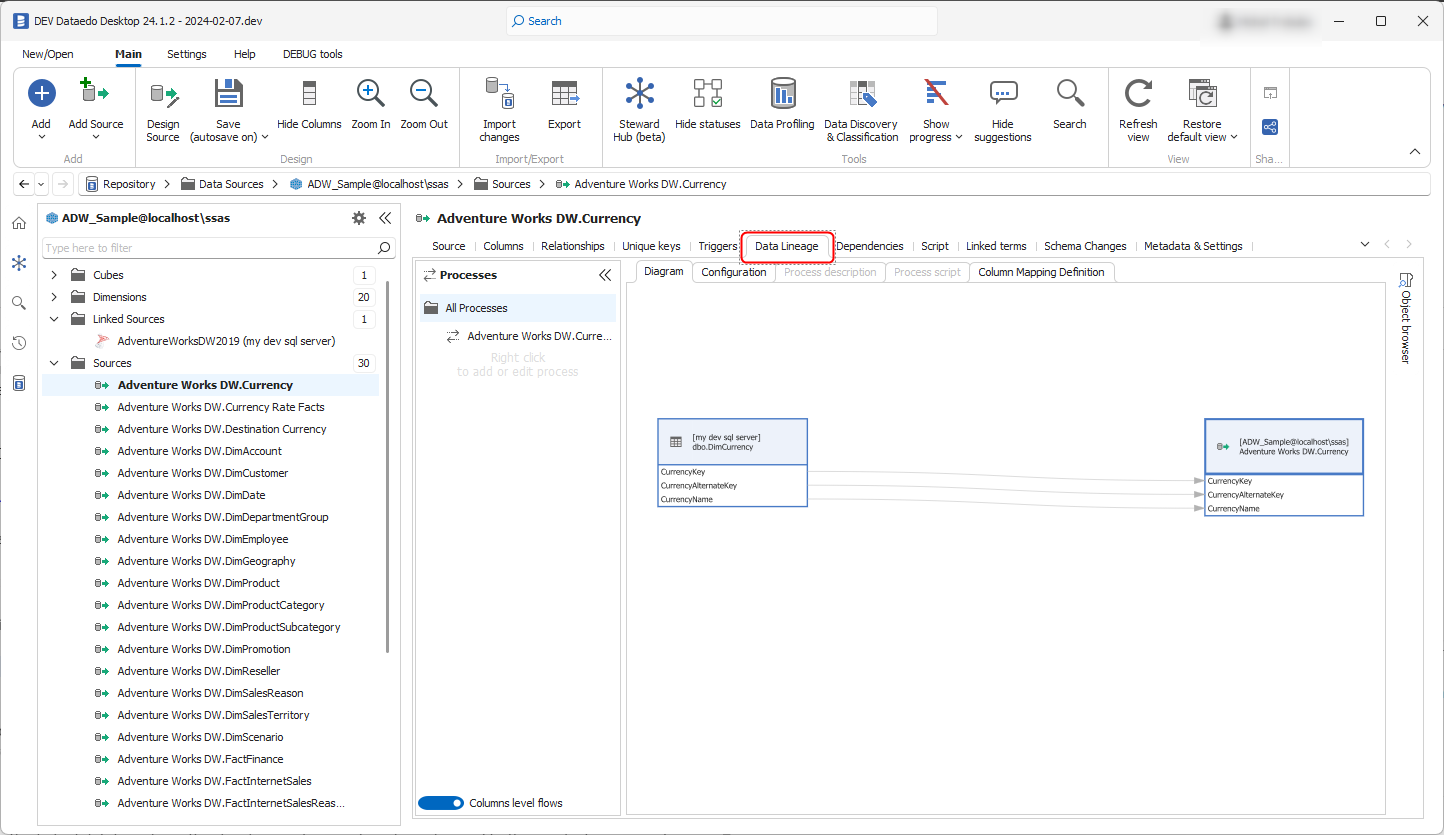
Task: Collapse the Processes panel
Action: click(x=605, y=275)
